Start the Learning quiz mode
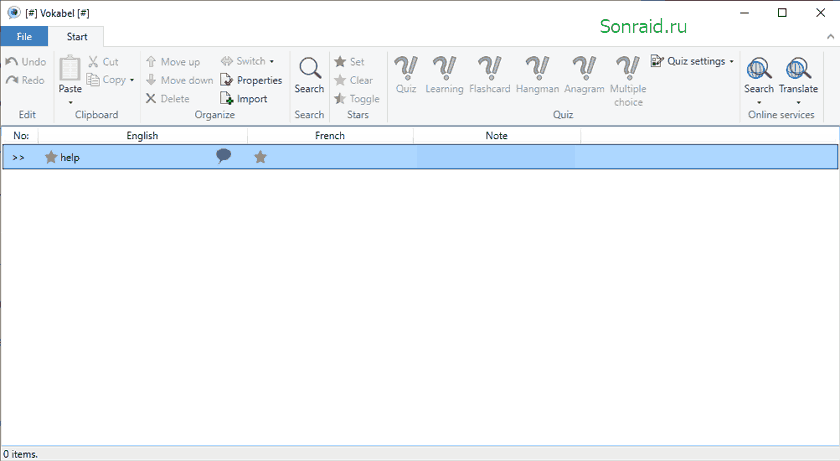Image resolution: width=840 pixels, height=461 pixels. point(444,75)
